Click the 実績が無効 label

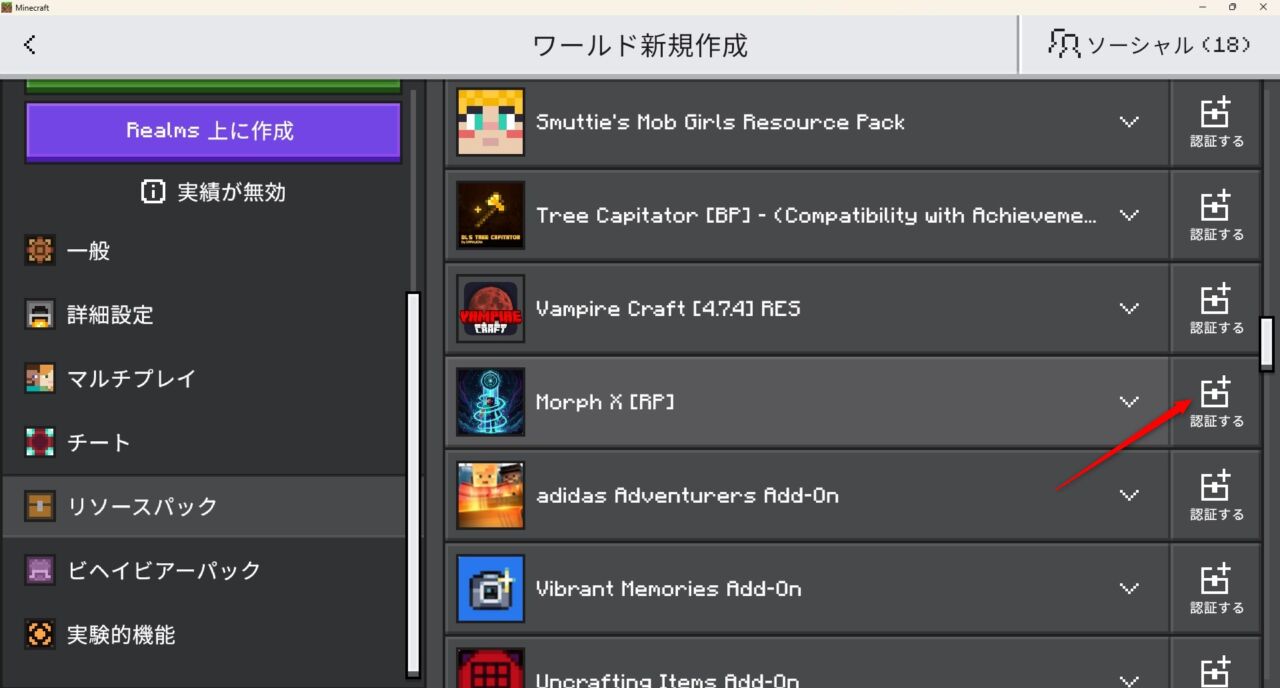click(231, 192)
